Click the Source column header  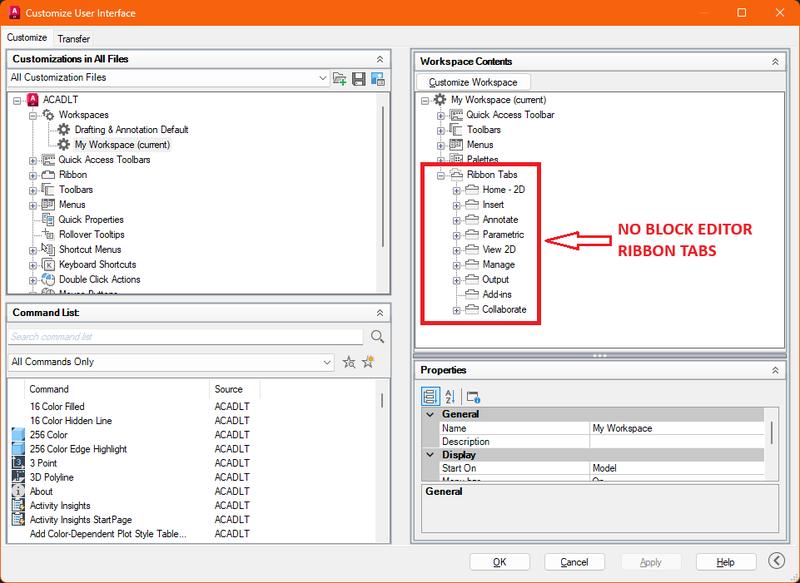click(235, 389)
